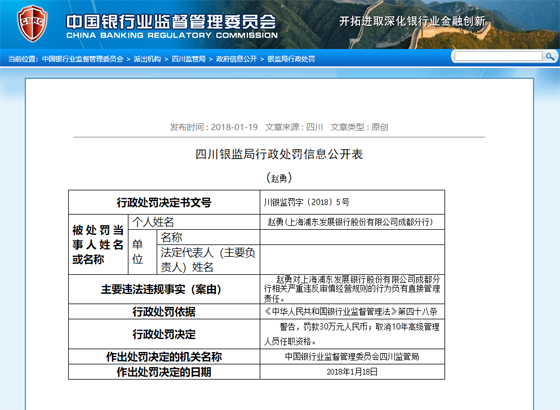Click cell 警告，罚款30万元人民币

(x=352, y=334)
